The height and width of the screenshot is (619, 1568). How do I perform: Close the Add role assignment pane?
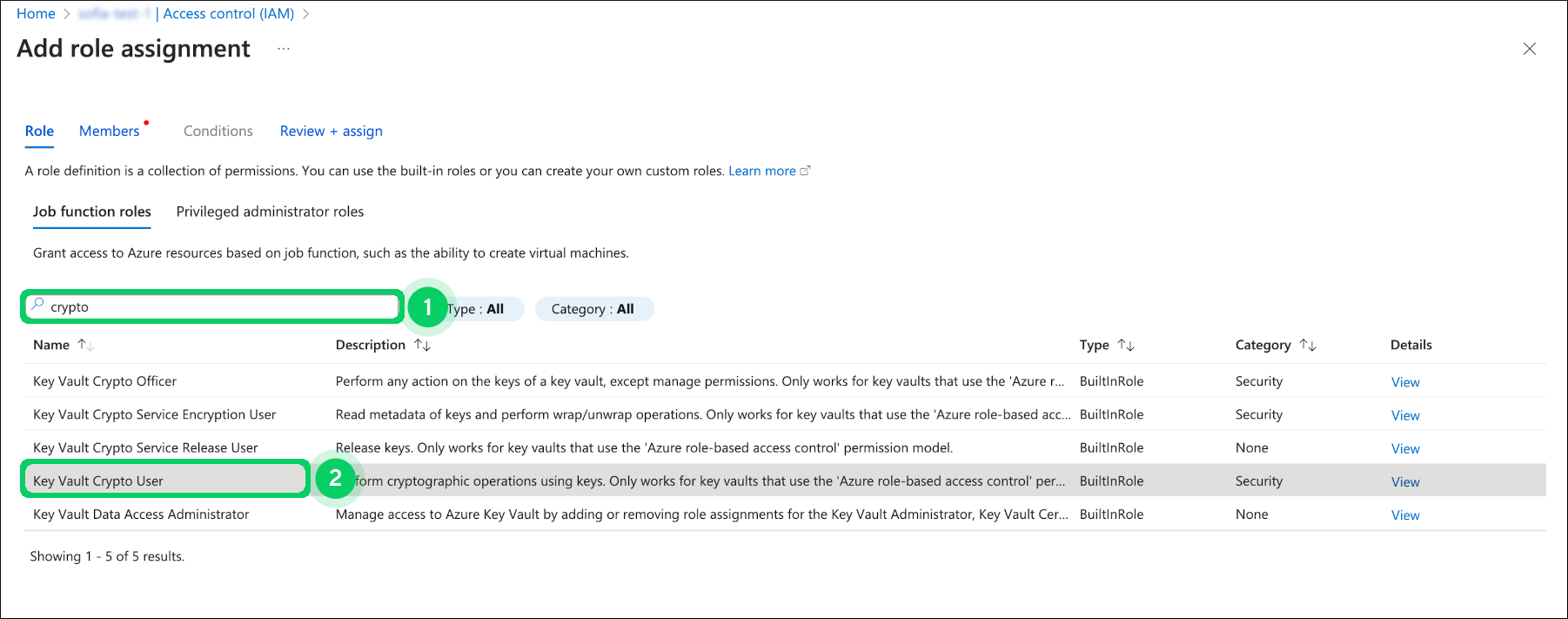coord(1529,49)
